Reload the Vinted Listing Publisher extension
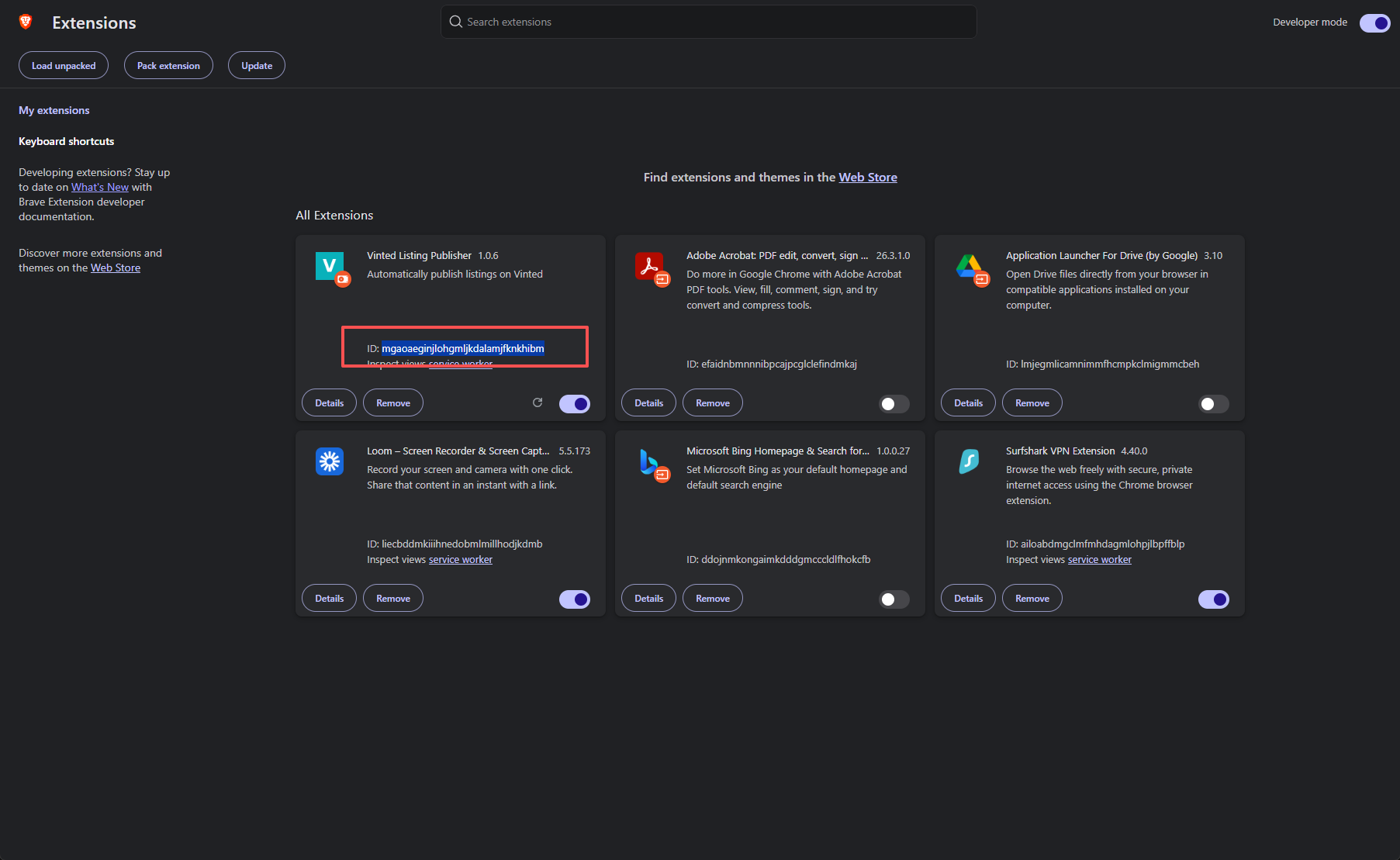 click(538, 402)
